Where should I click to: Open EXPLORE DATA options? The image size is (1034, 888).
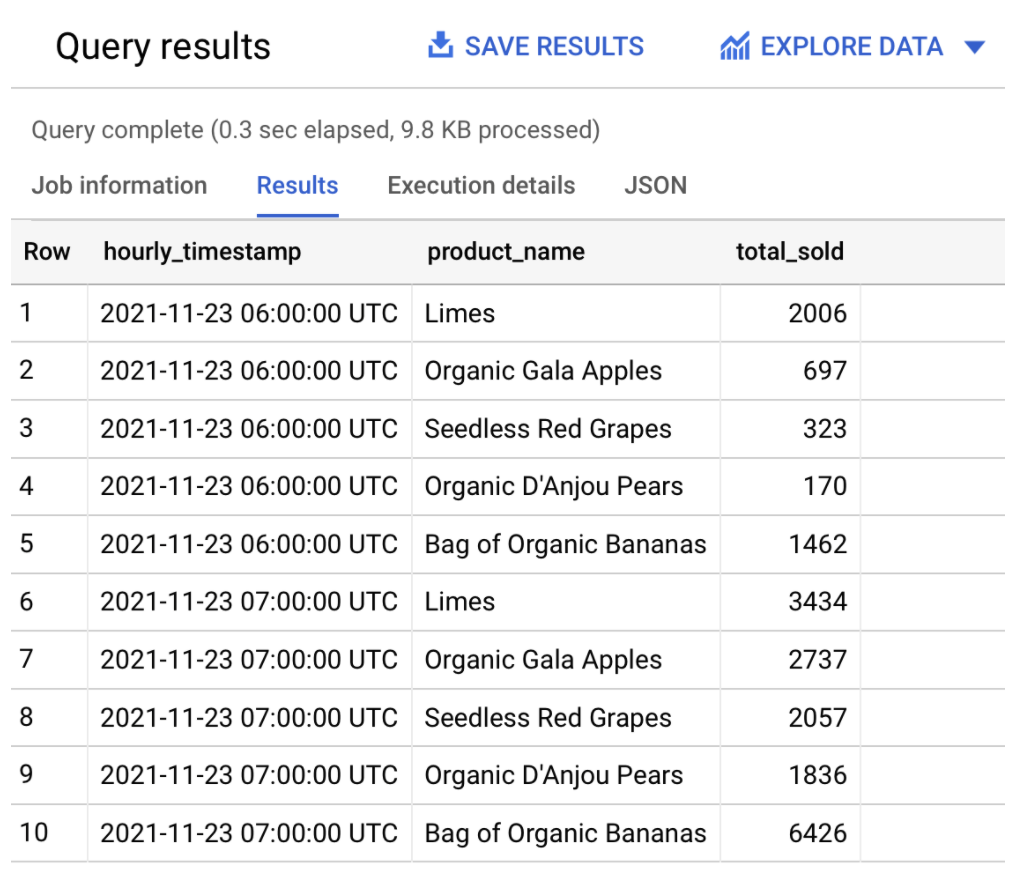[x=850, y=45]
